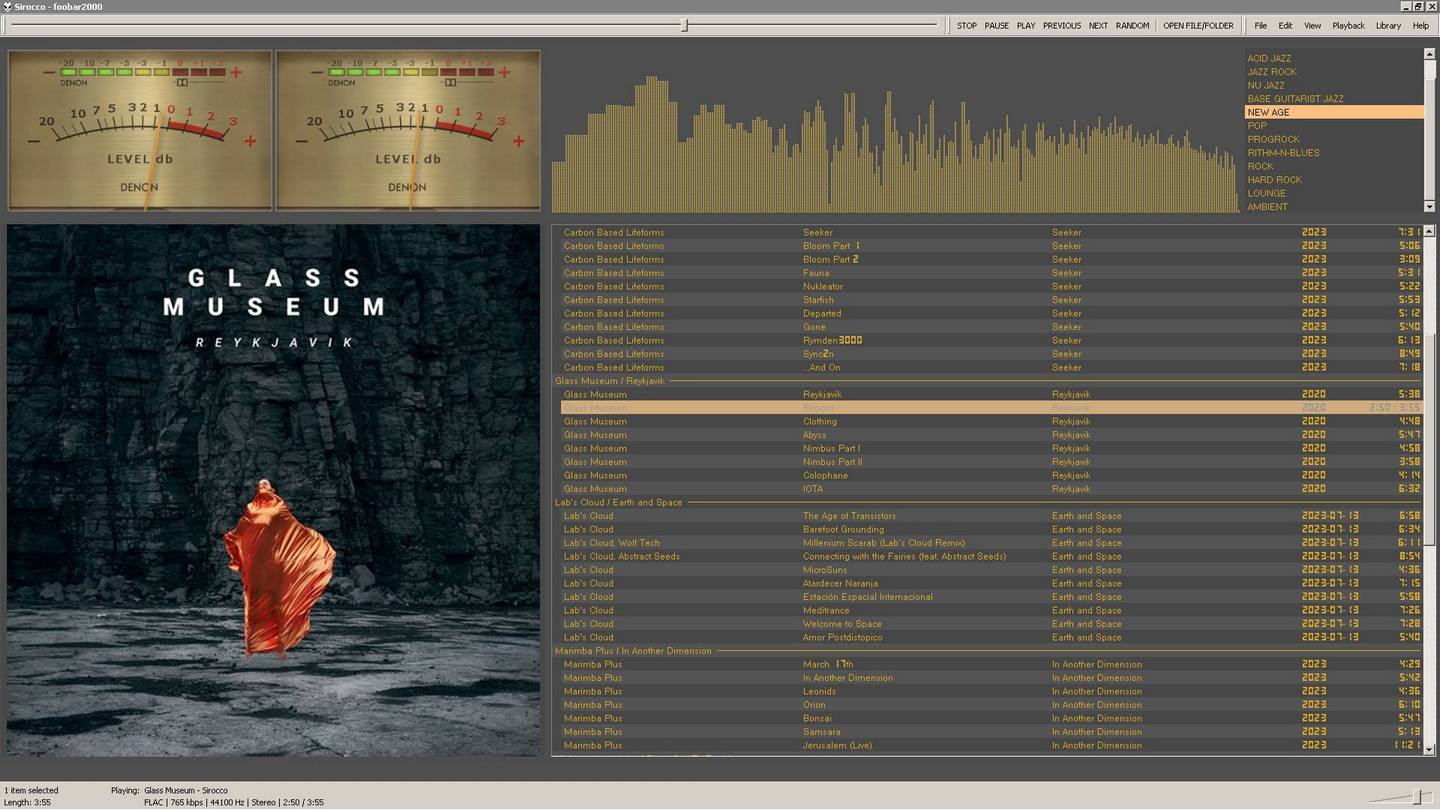Click OPEN FILE/FOLDER button

1198,26
